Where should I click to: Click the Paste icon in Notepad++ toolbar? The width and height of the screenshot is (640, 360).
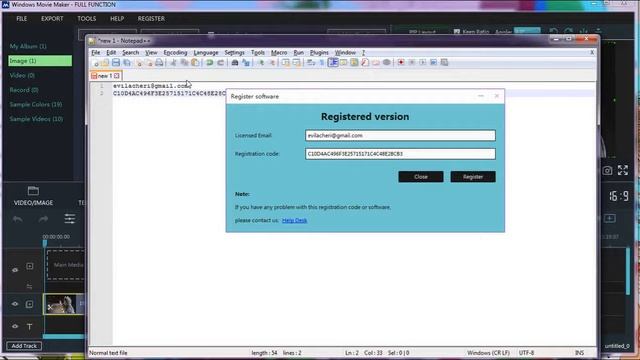point(195,63)
